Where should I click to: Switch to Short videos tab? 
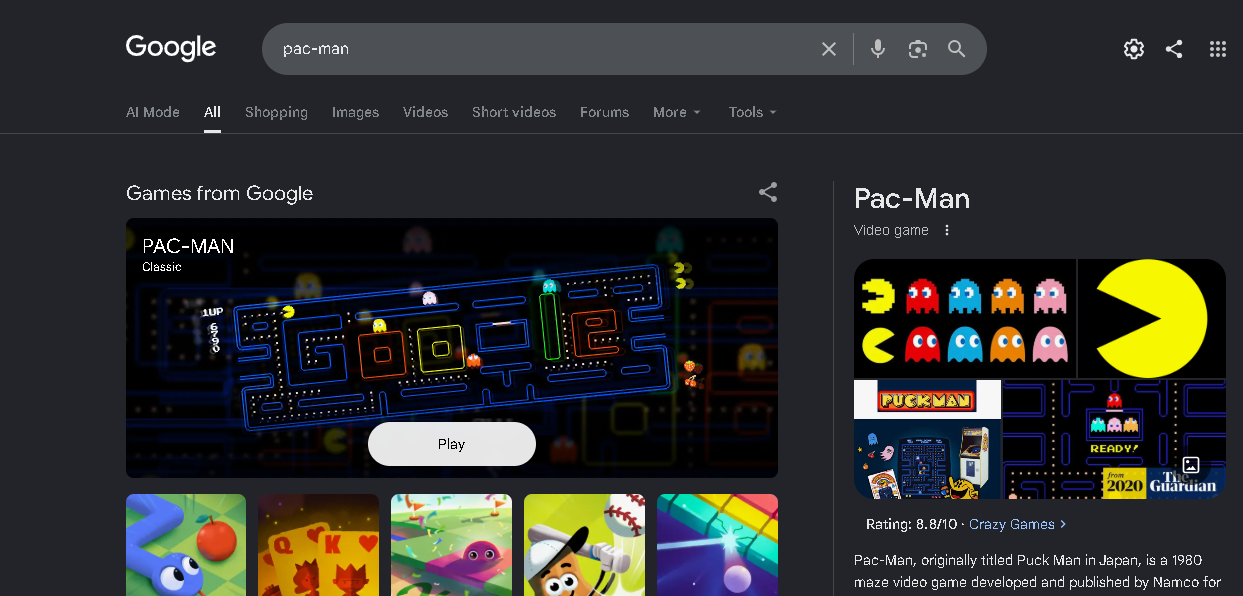coord(514,112)
